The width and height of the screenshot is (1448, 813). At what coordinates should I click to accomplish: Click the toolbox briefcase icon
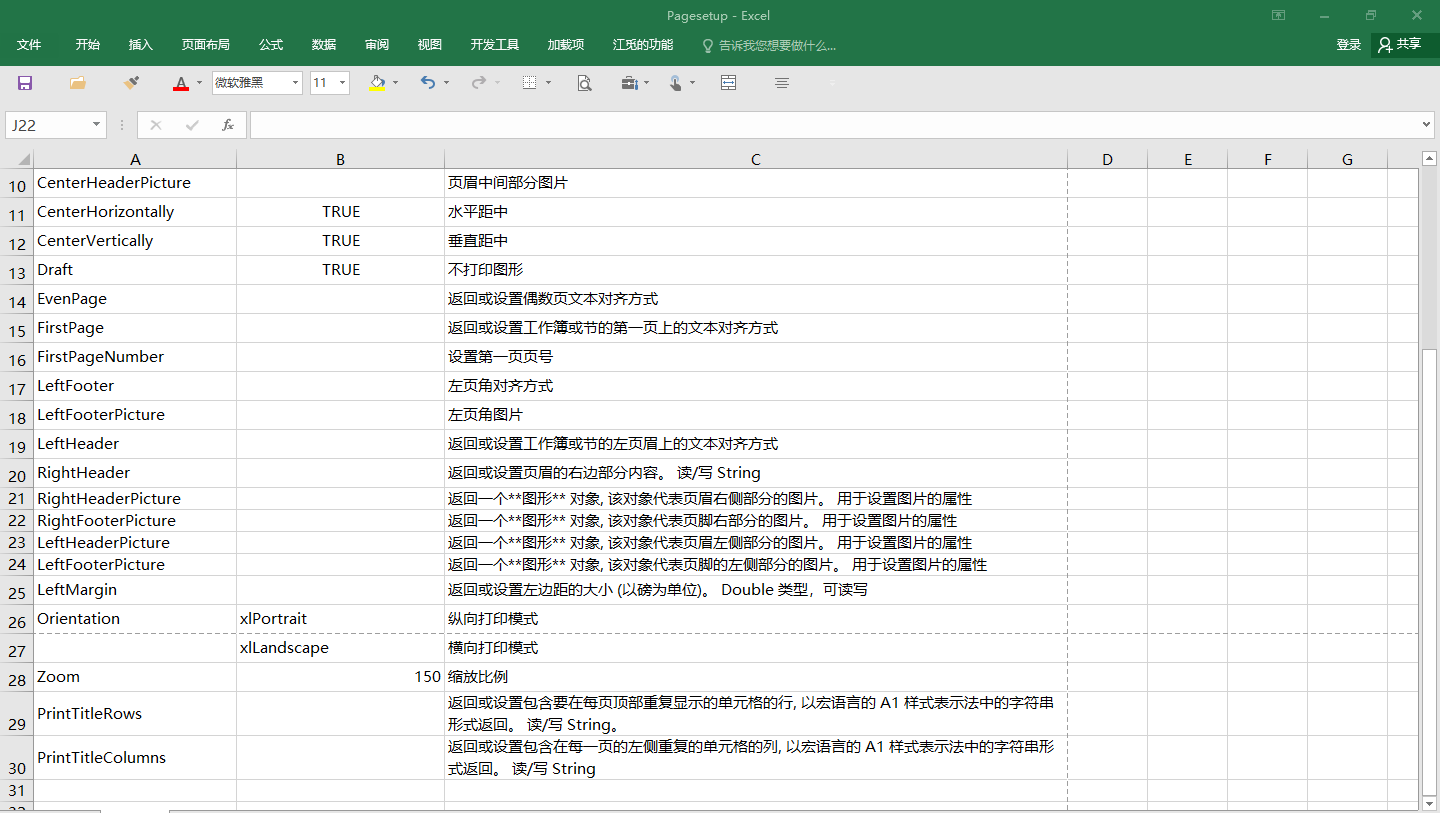(629, 83)
